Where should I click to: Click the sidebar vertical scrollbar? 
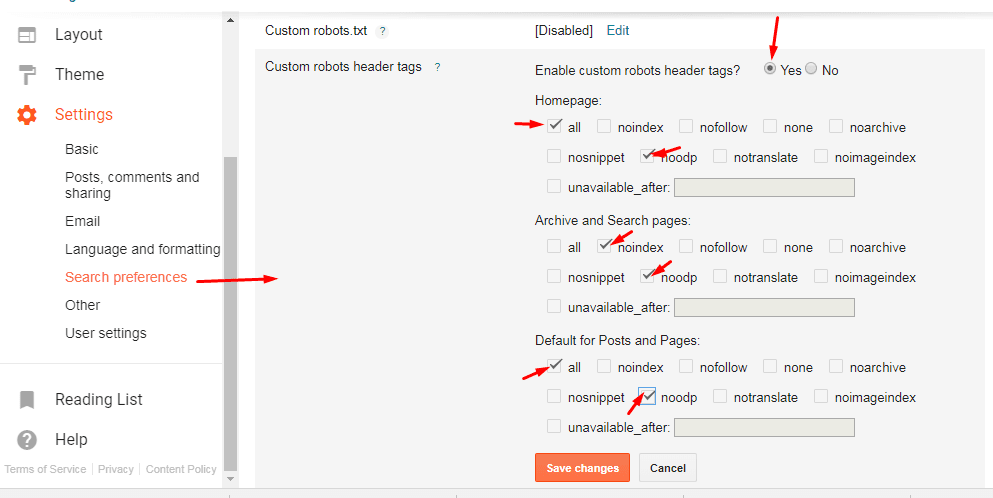(231, 300)
